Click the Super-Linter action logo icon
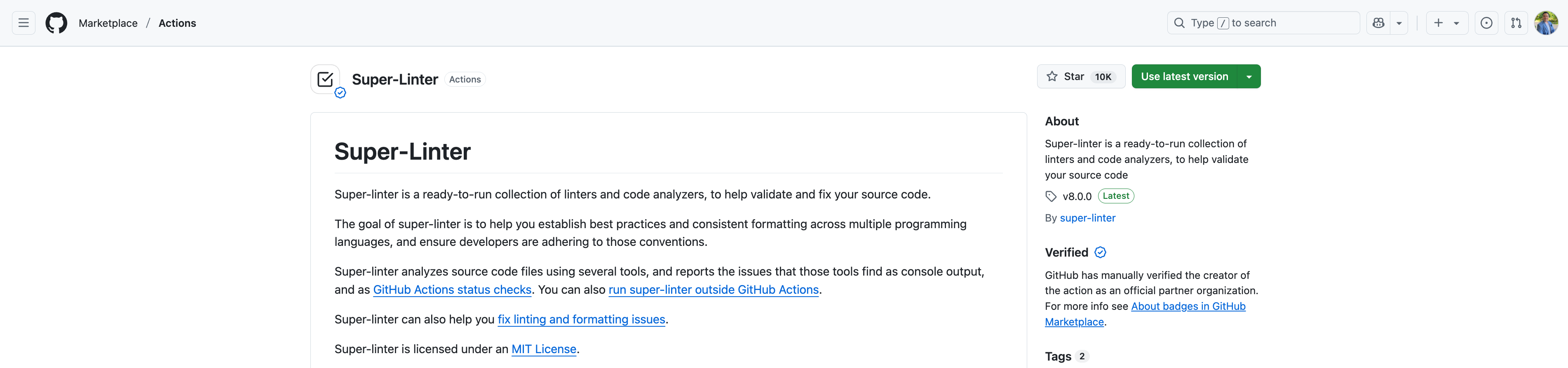 point(325,79)
